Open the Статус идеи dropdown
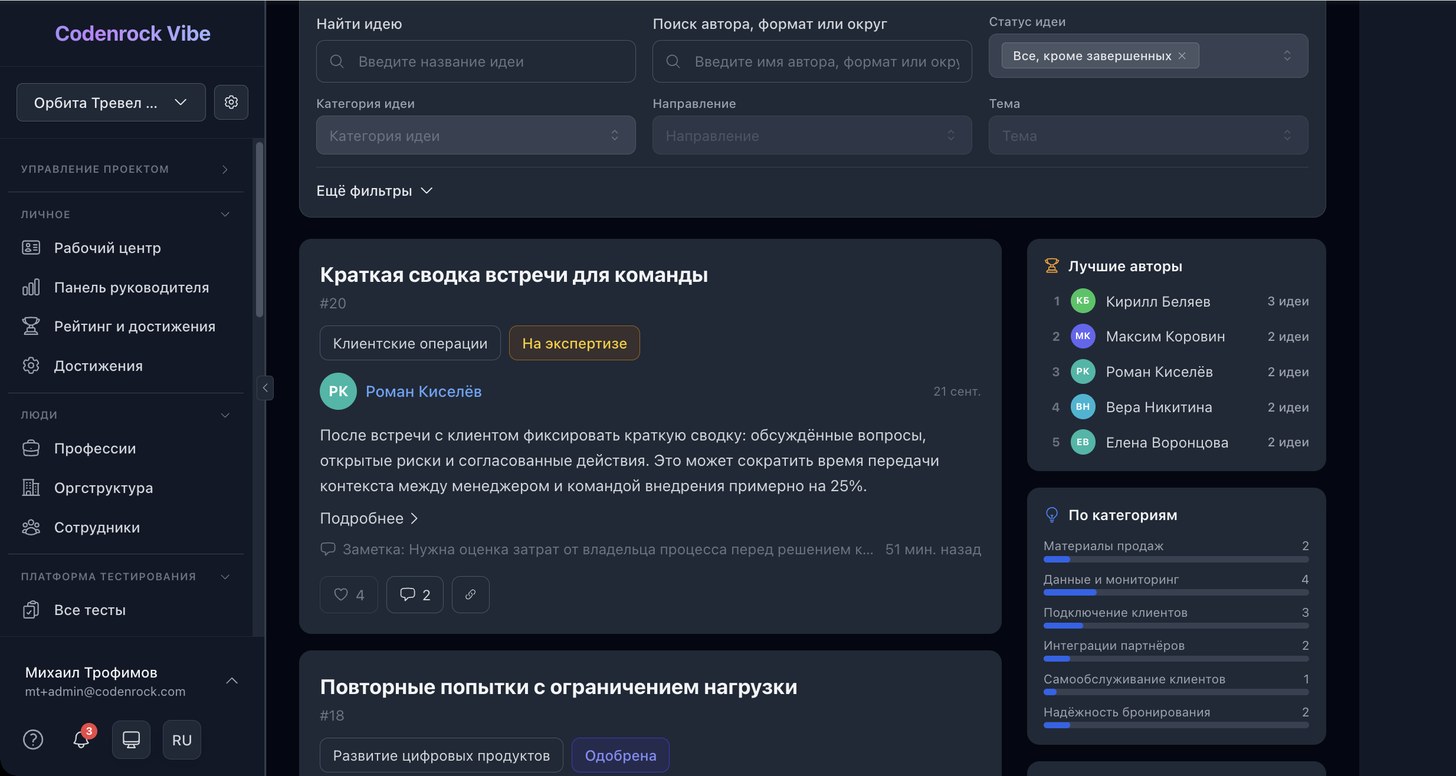The height and width of the screenshot is (776, 1456). tap(1148, 56)
